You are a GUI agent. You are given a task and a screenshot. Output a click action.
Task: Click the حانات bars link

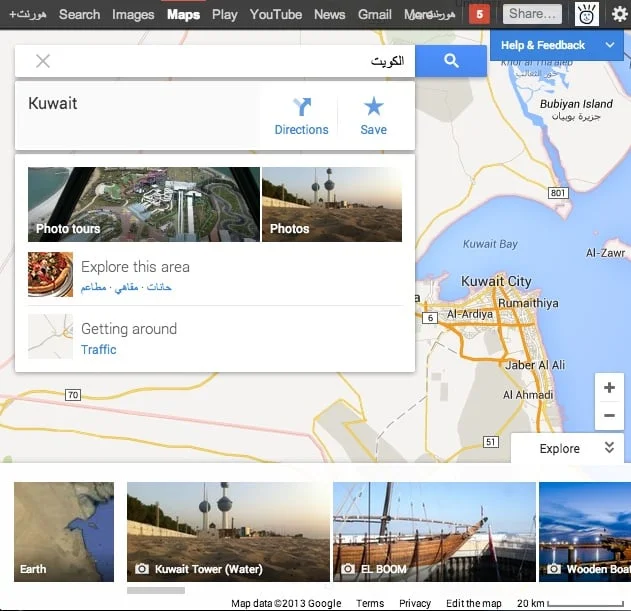pyautogui.click(x=159, y=287)
